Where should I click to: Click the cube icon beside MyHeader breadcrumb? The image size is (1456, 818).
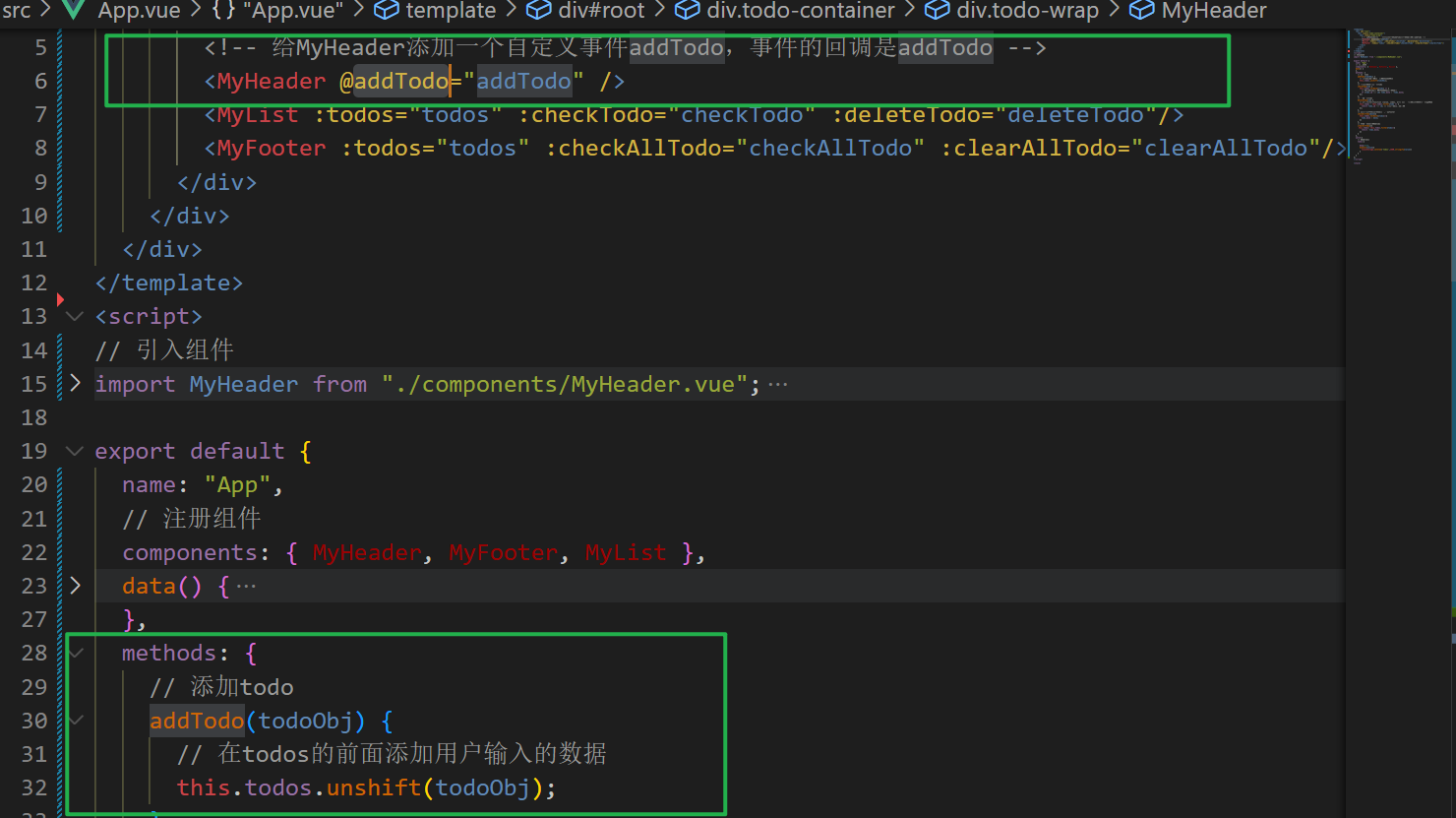coord(1142,10)
